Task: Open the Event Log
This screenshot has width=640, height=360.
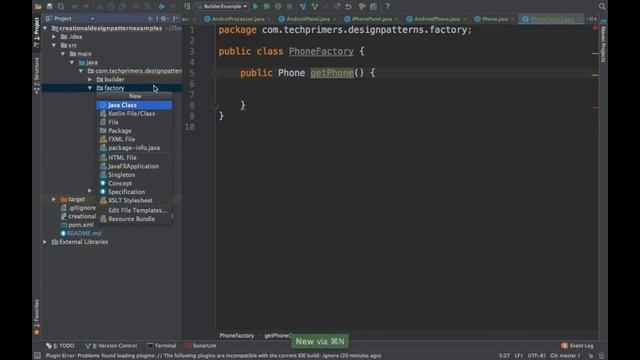Action: click(578, 346)
